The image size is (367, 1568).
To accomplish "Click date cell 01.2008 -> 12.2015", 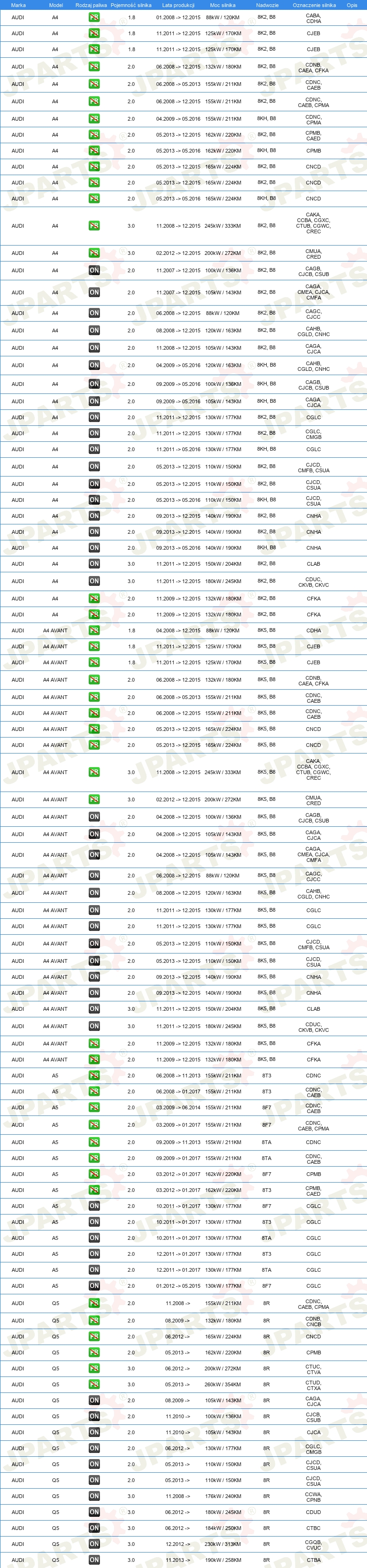I will [x=178, y=18].
